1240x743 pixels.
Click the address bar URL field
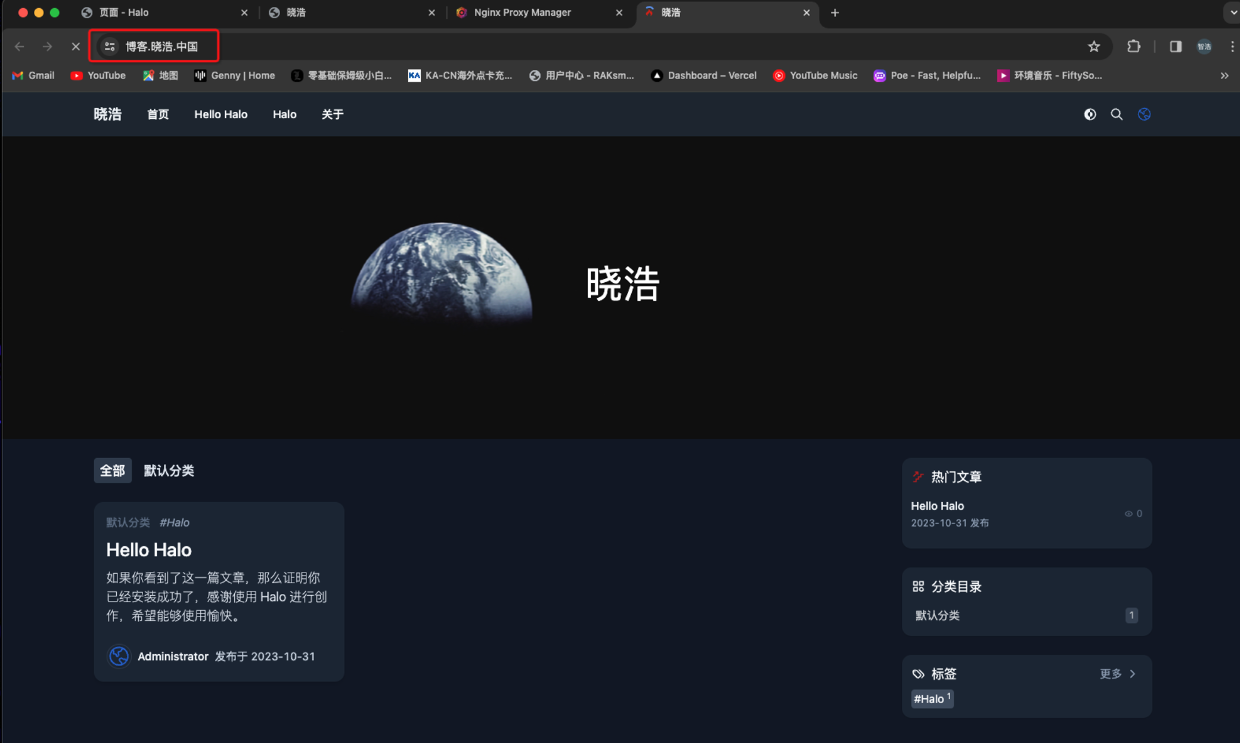coord(600,46)
